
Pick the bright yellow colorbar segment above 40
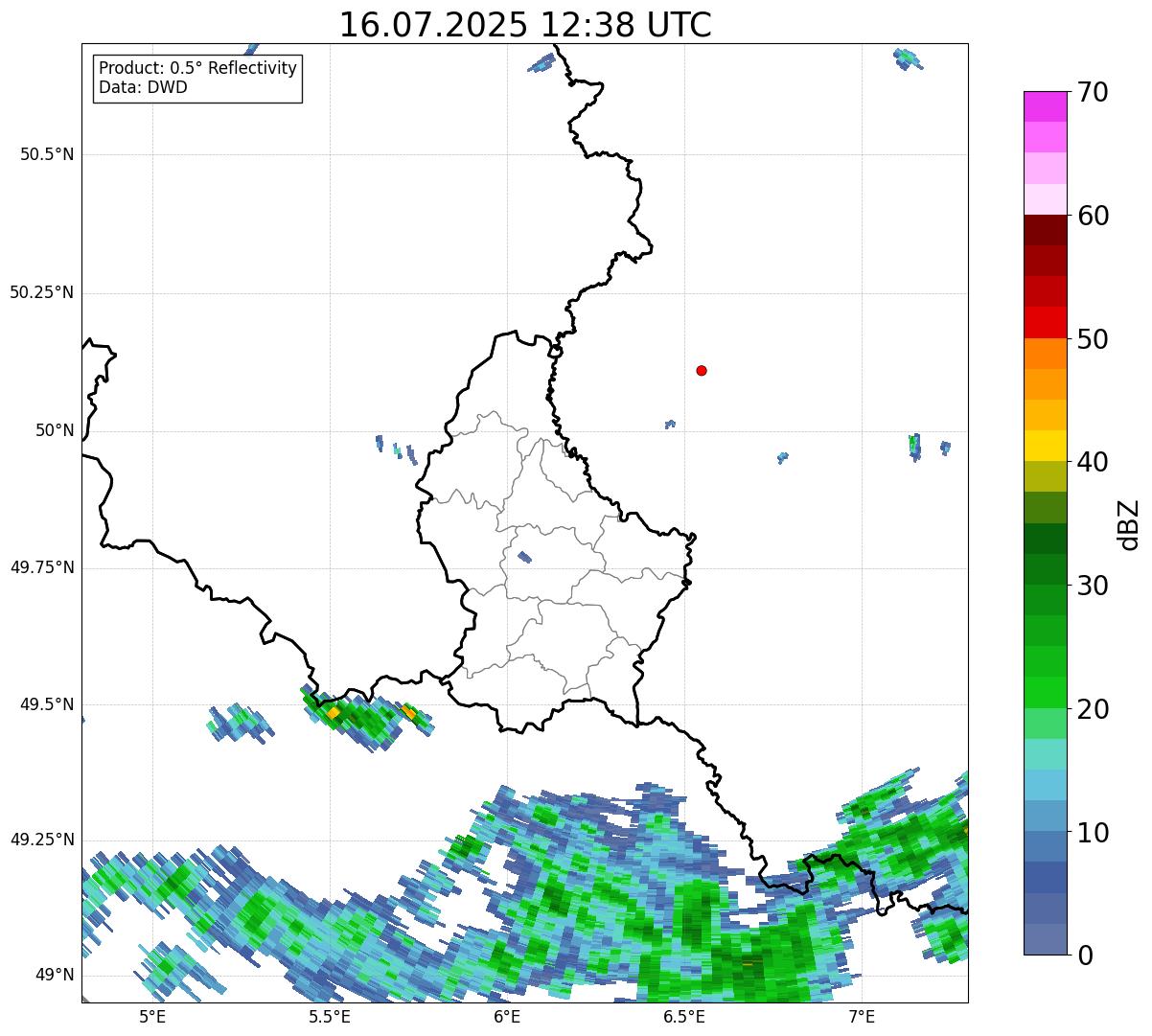tap(1045, 446)
